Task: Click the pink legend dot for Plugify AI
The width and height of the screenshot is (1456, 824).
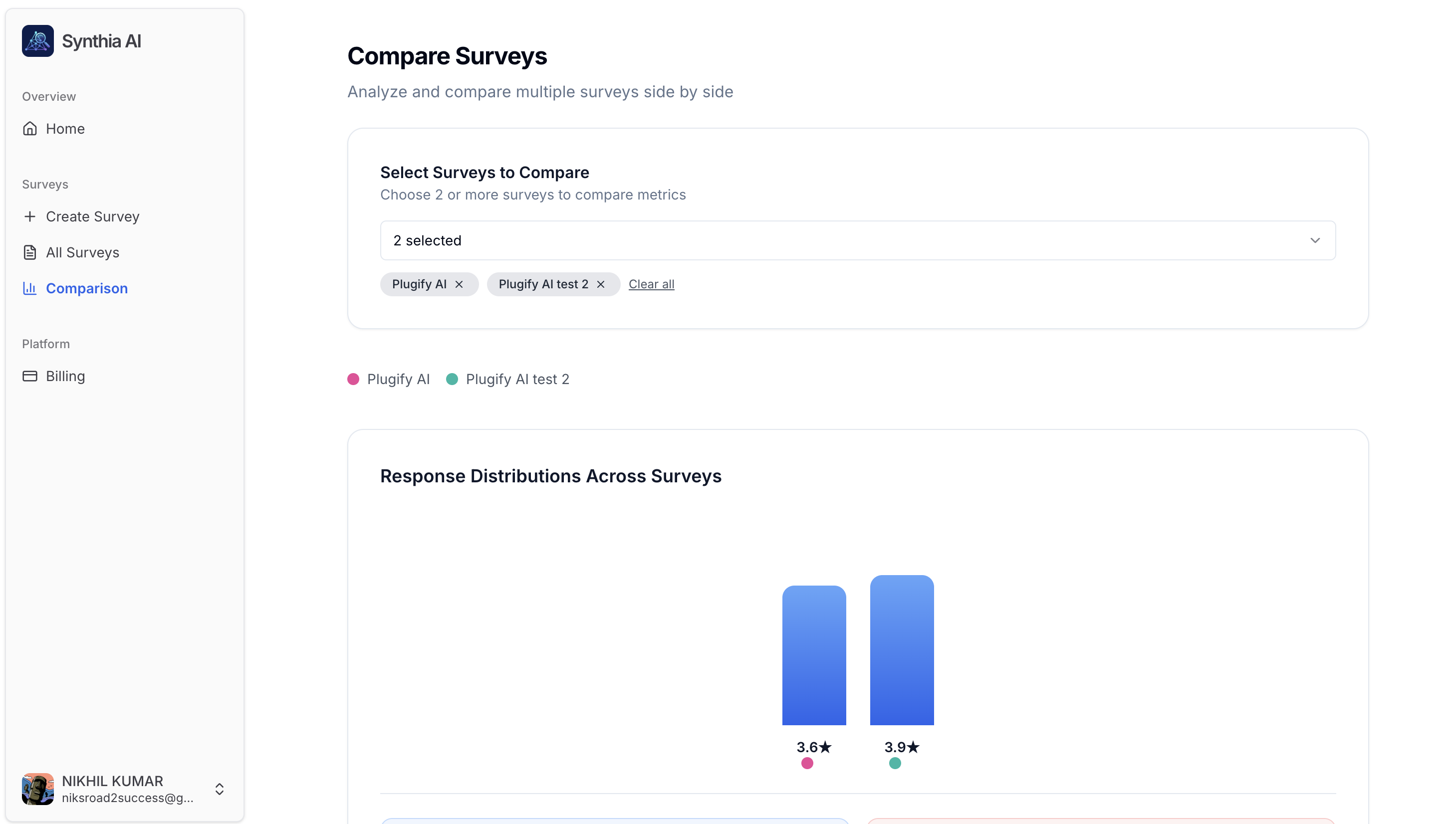Action: pyautogui.click(x=353, y=379)
